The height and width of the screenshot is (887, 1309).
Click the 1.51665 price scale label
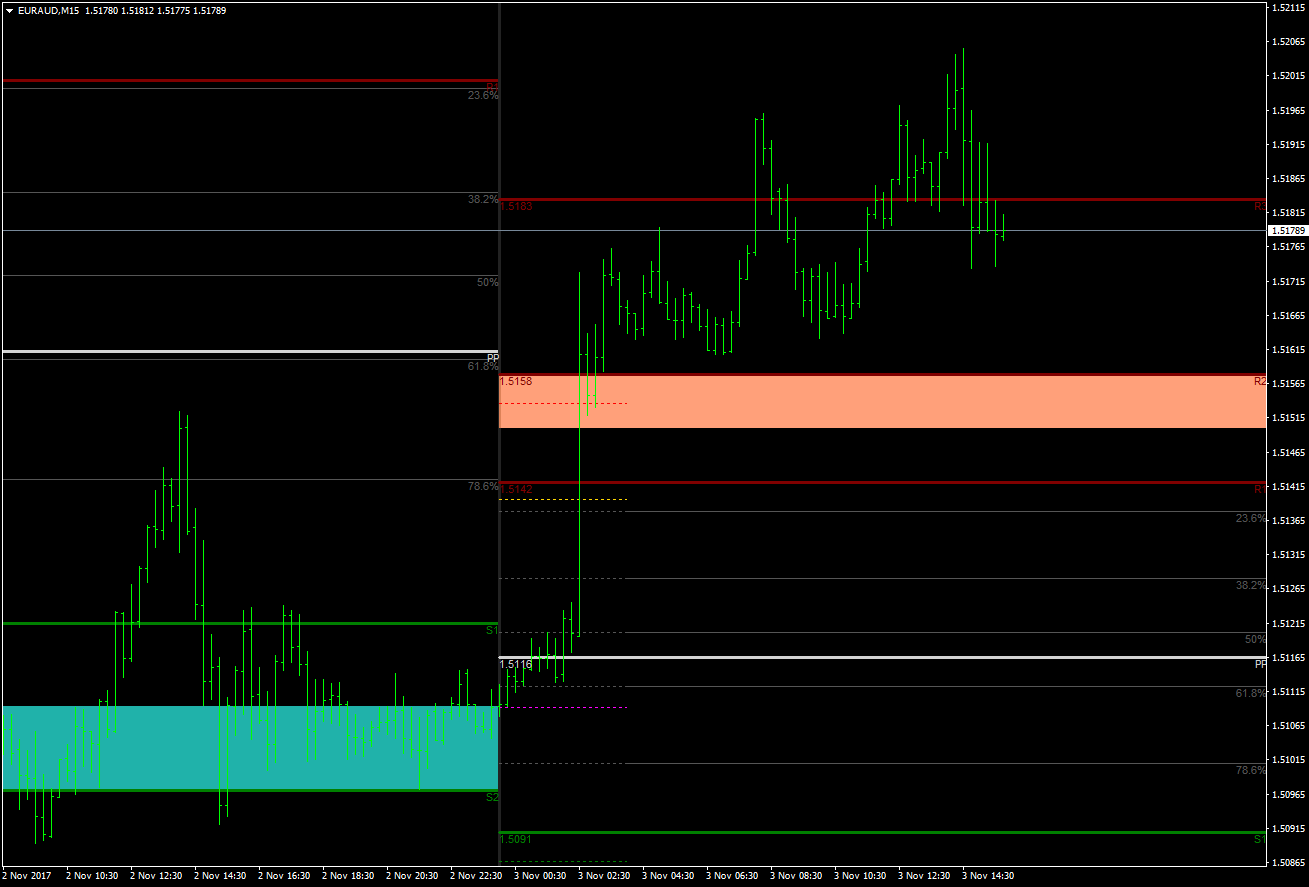coord(1288,316)
